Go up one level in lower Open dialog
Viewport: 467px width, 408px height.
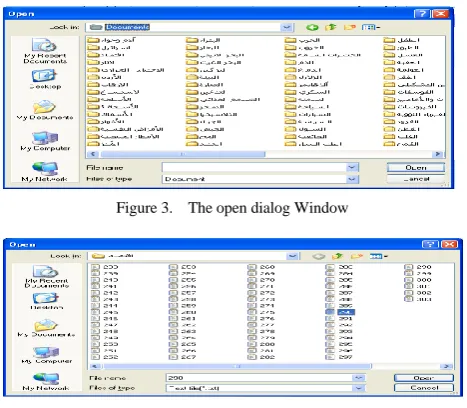click(x=337, y=256)
